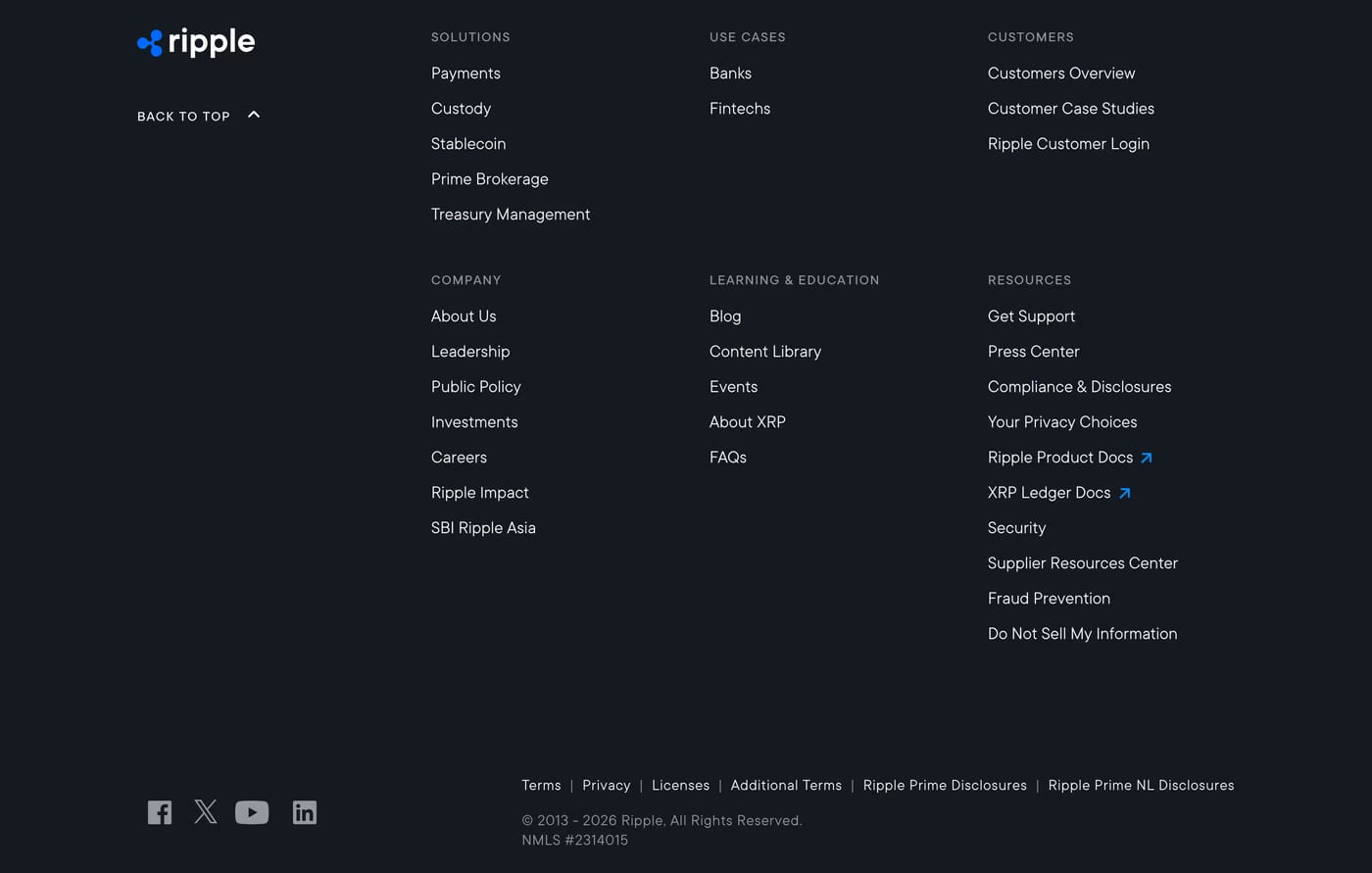Open Customer Case Studies
1372x873 pixels.
[x=1071, y=109]
